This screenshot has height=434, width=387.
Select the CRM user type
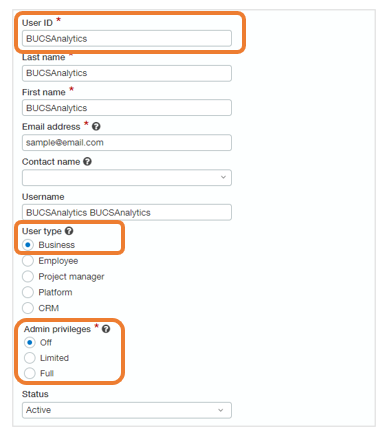28,308
